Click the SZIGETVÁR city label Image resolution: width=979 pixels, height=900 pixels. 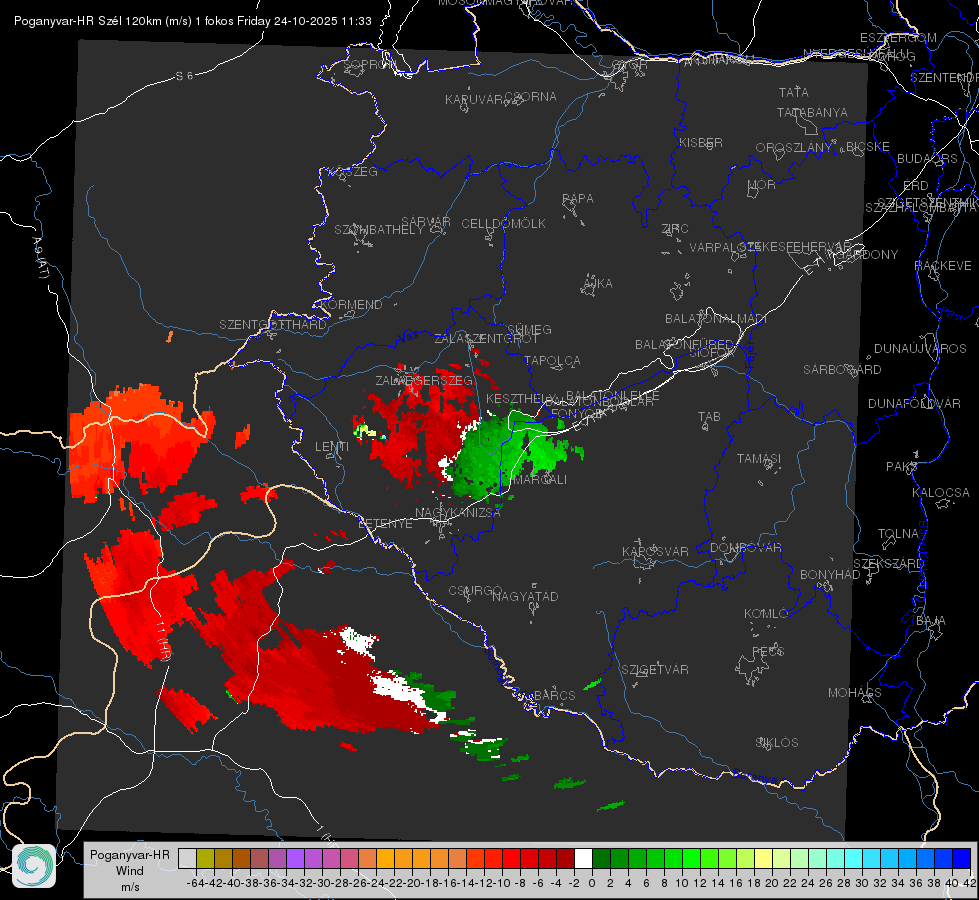(655, 670)
